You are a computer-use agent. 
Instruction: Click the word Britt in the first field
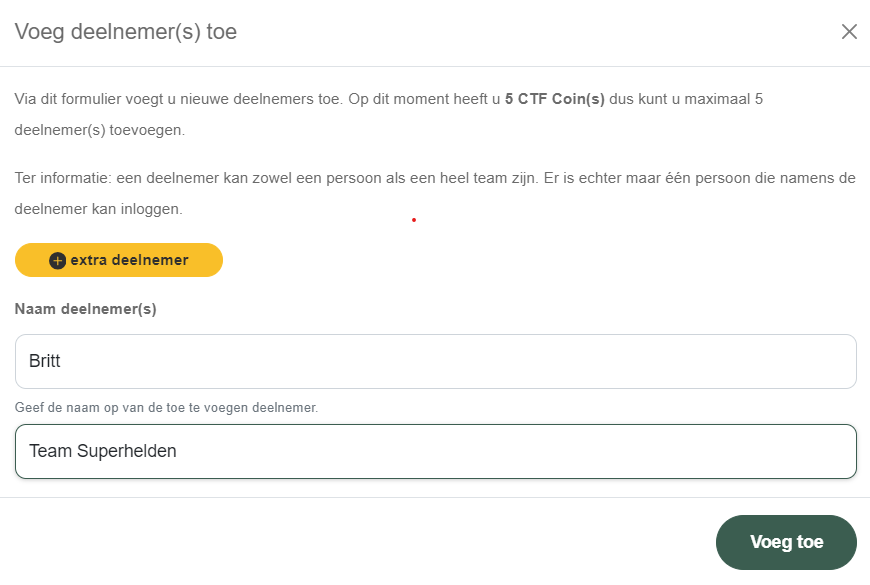click(x=45, y=361)
